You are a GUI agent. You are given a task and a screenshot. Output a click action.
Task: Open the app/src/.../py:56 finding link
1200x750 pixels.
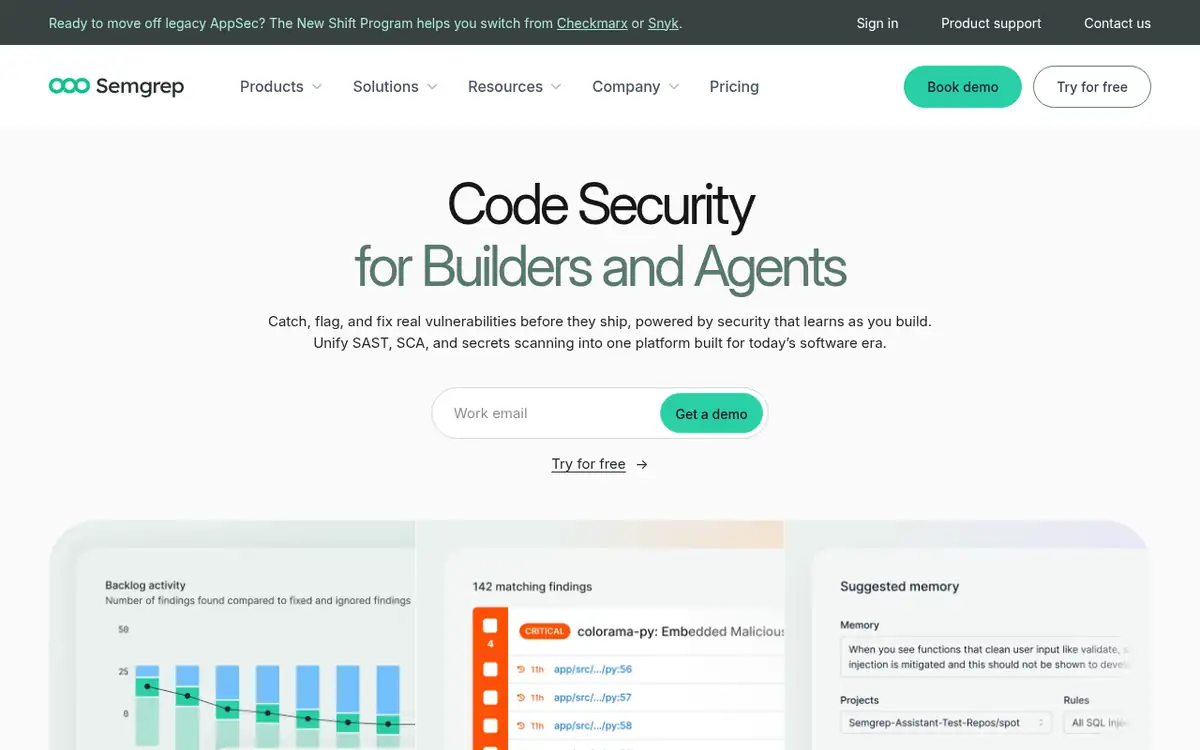click(x=593, y=670)
